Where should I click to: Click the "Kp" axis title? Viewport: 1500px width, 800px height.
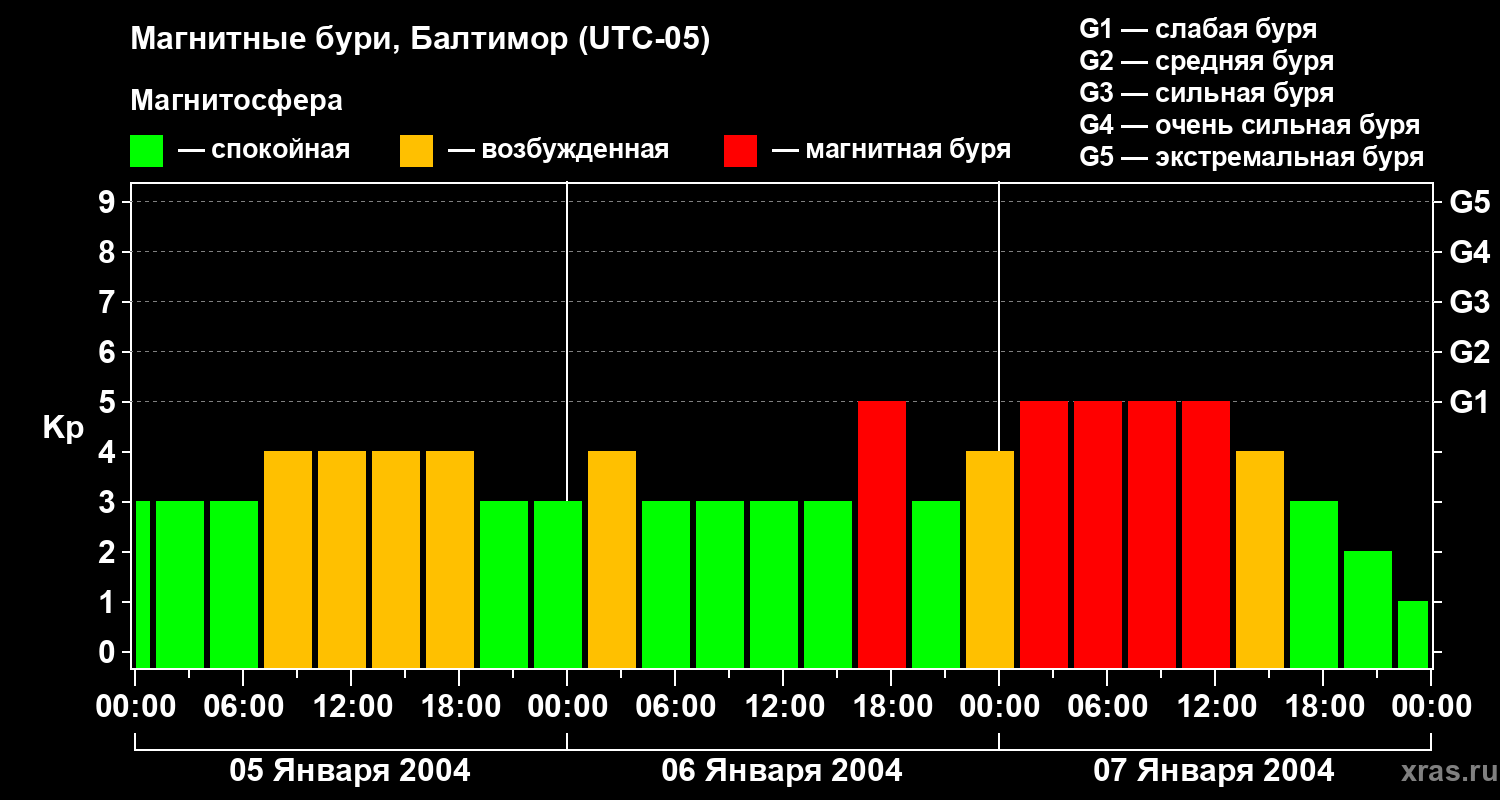point(63,428)
